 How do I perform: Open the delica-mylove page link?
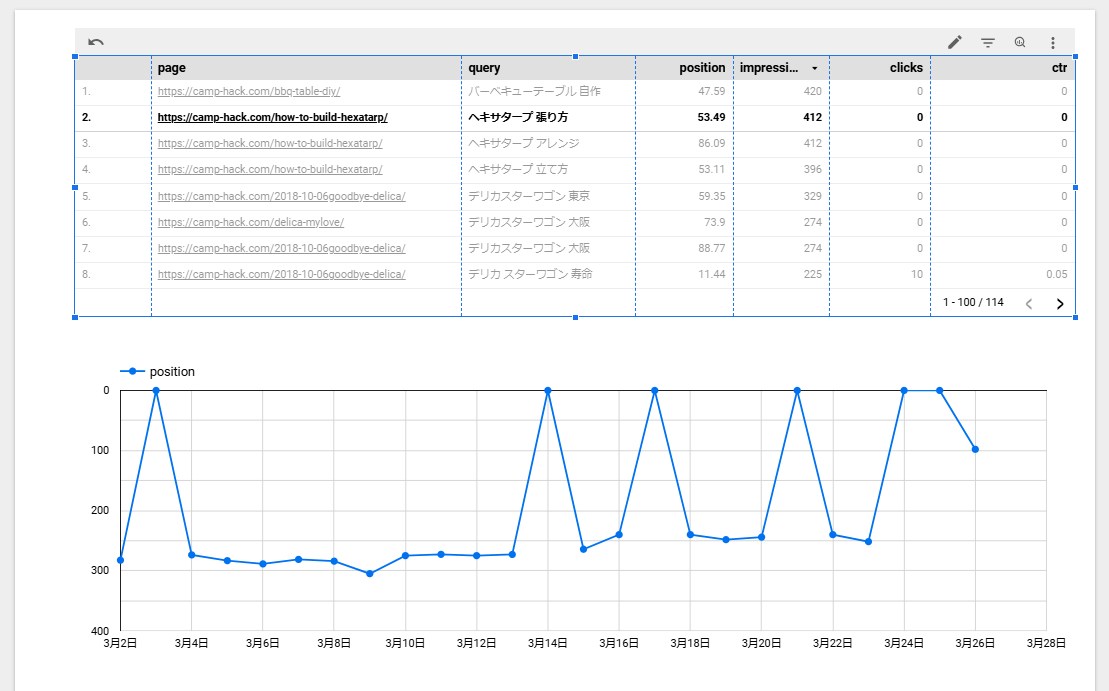point(250,222)
